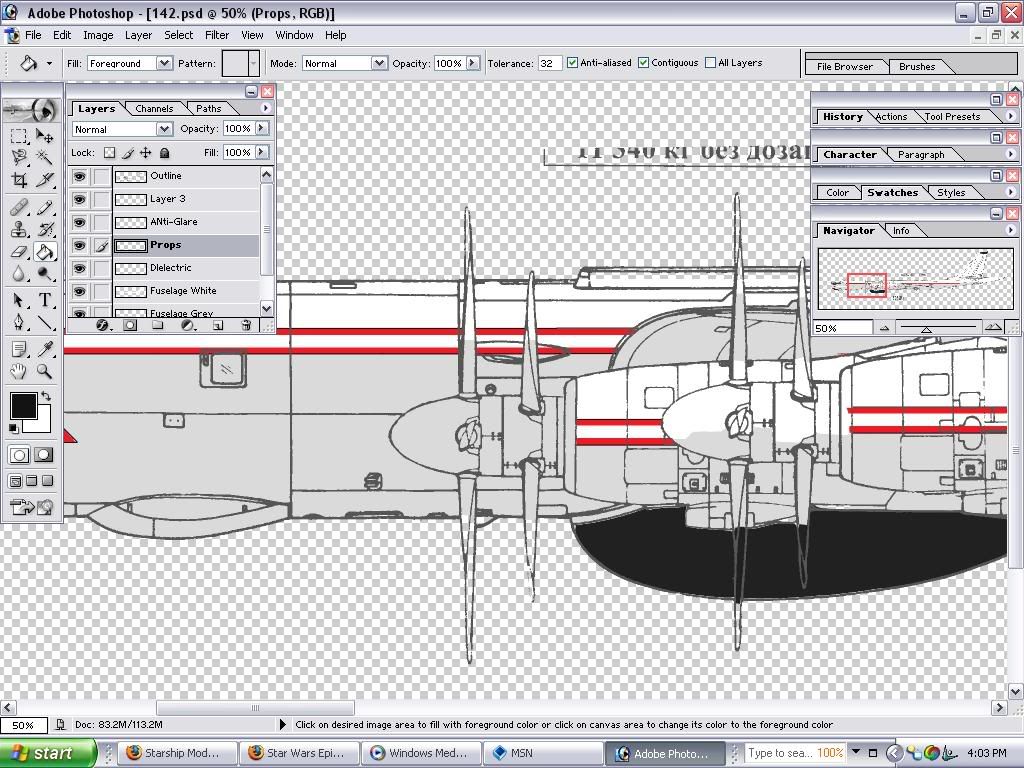The image size is (1024, 768).
Task: Hide the Dielectric layer
Action: tap(79, 268)
